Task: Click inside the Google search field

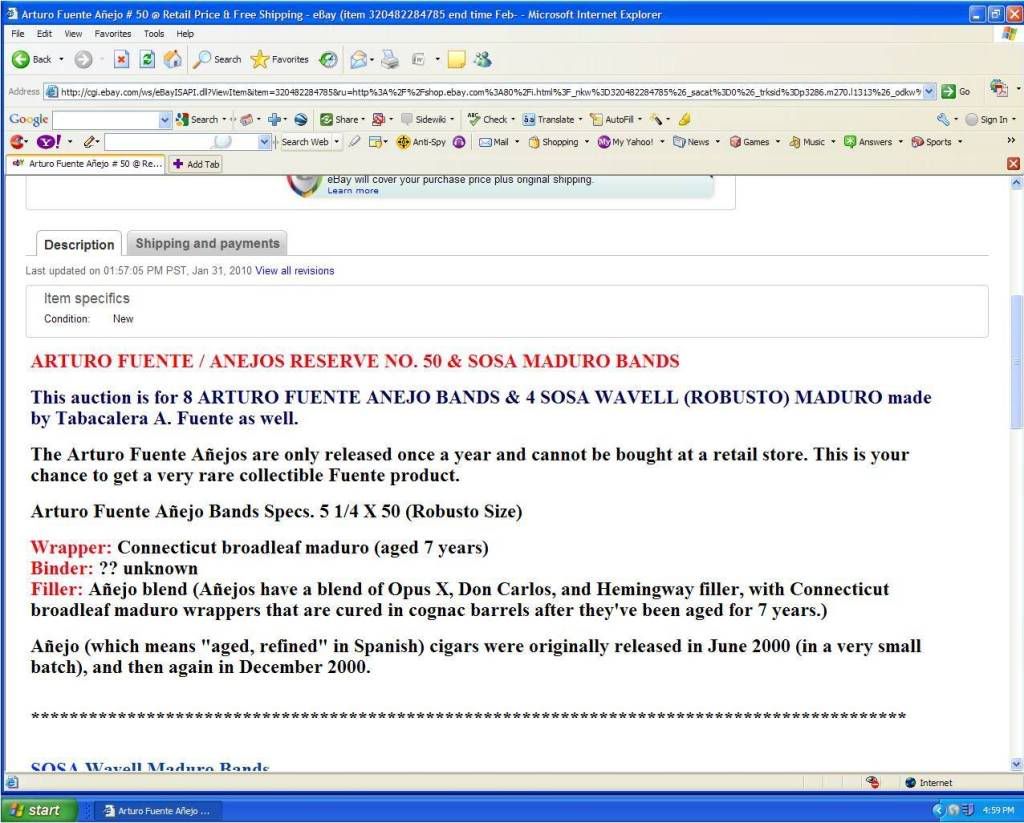Action: (x=106, y=120)
